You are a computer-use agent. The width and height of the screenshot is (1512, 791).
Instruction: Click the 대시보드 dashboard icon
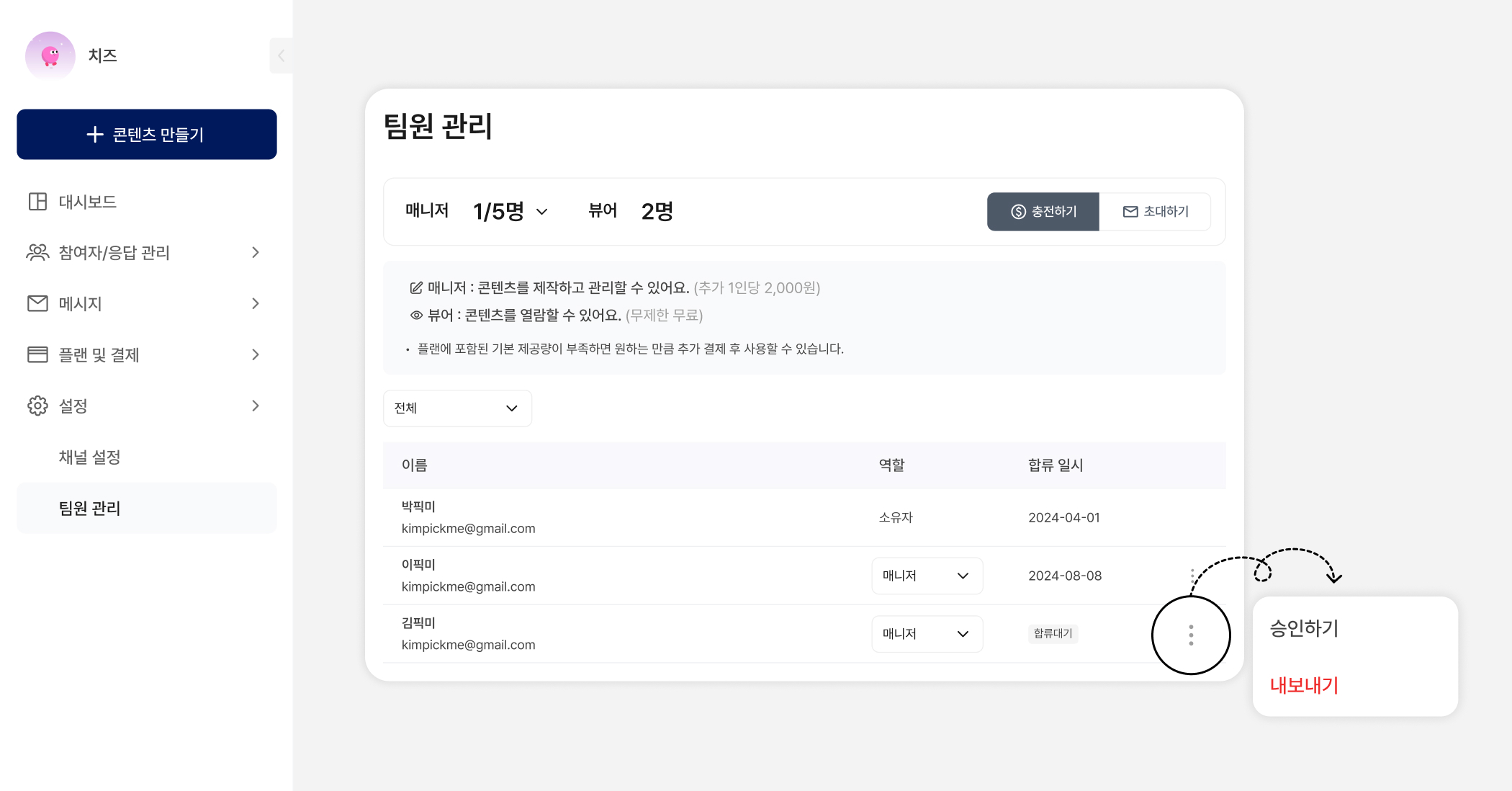point(37,202)
